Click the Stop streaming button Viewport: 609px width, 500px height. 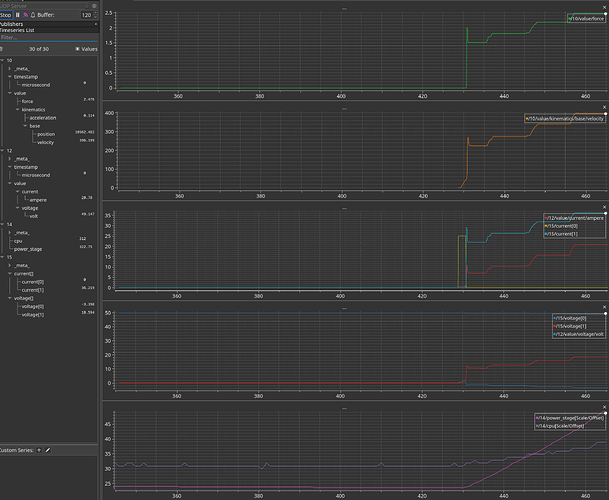tap(6, 15)
